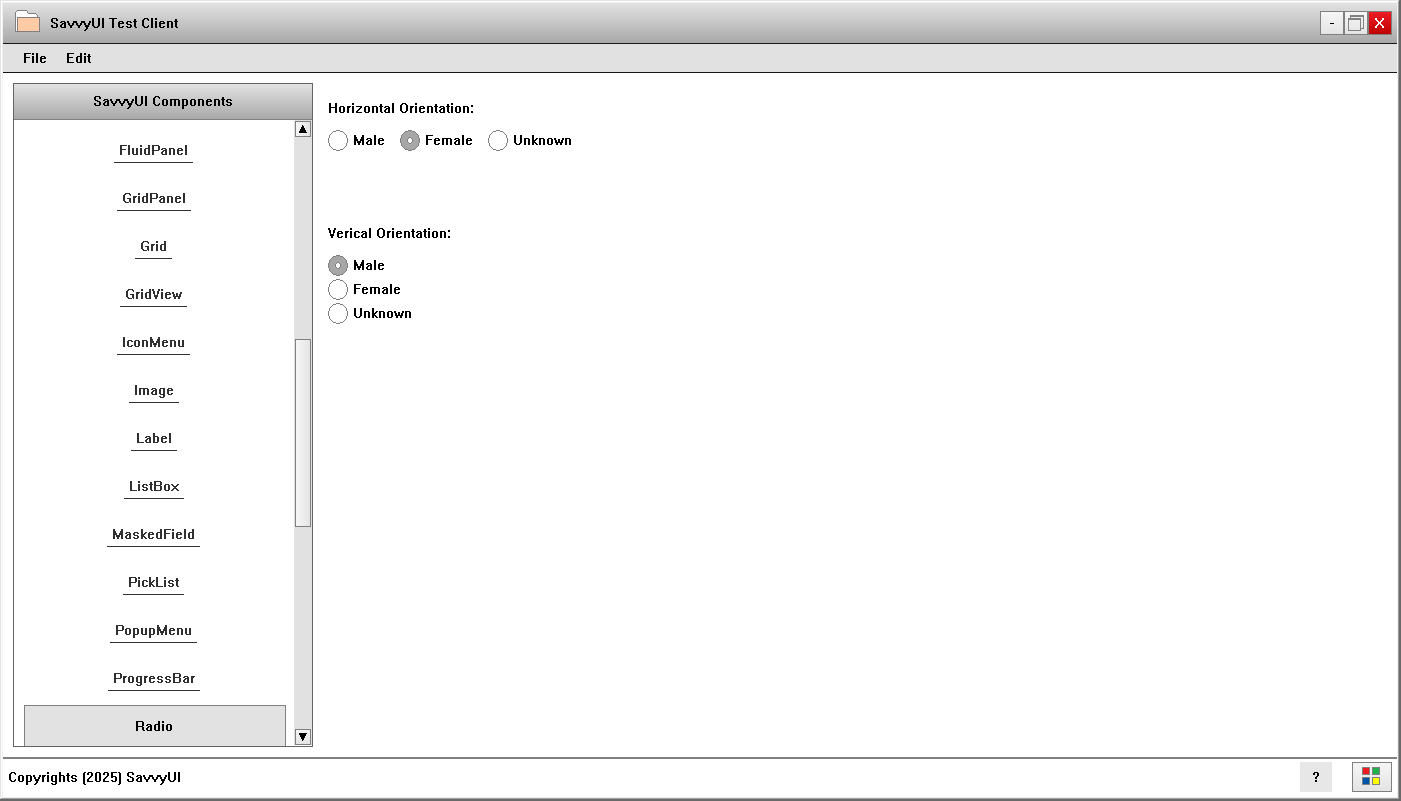The height and width of the screenshot is (801, 1401).
Task: Open the File menu
Action: coord(35,58)
